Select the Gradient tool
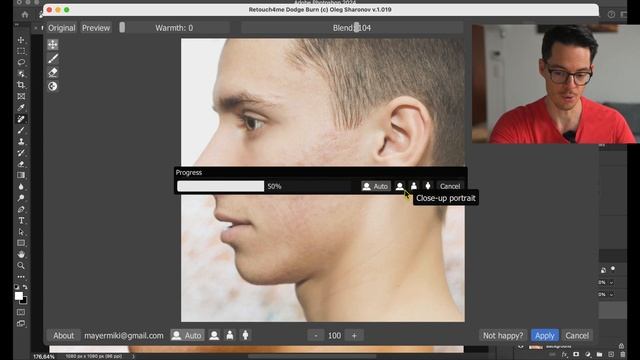 point(21,176)
